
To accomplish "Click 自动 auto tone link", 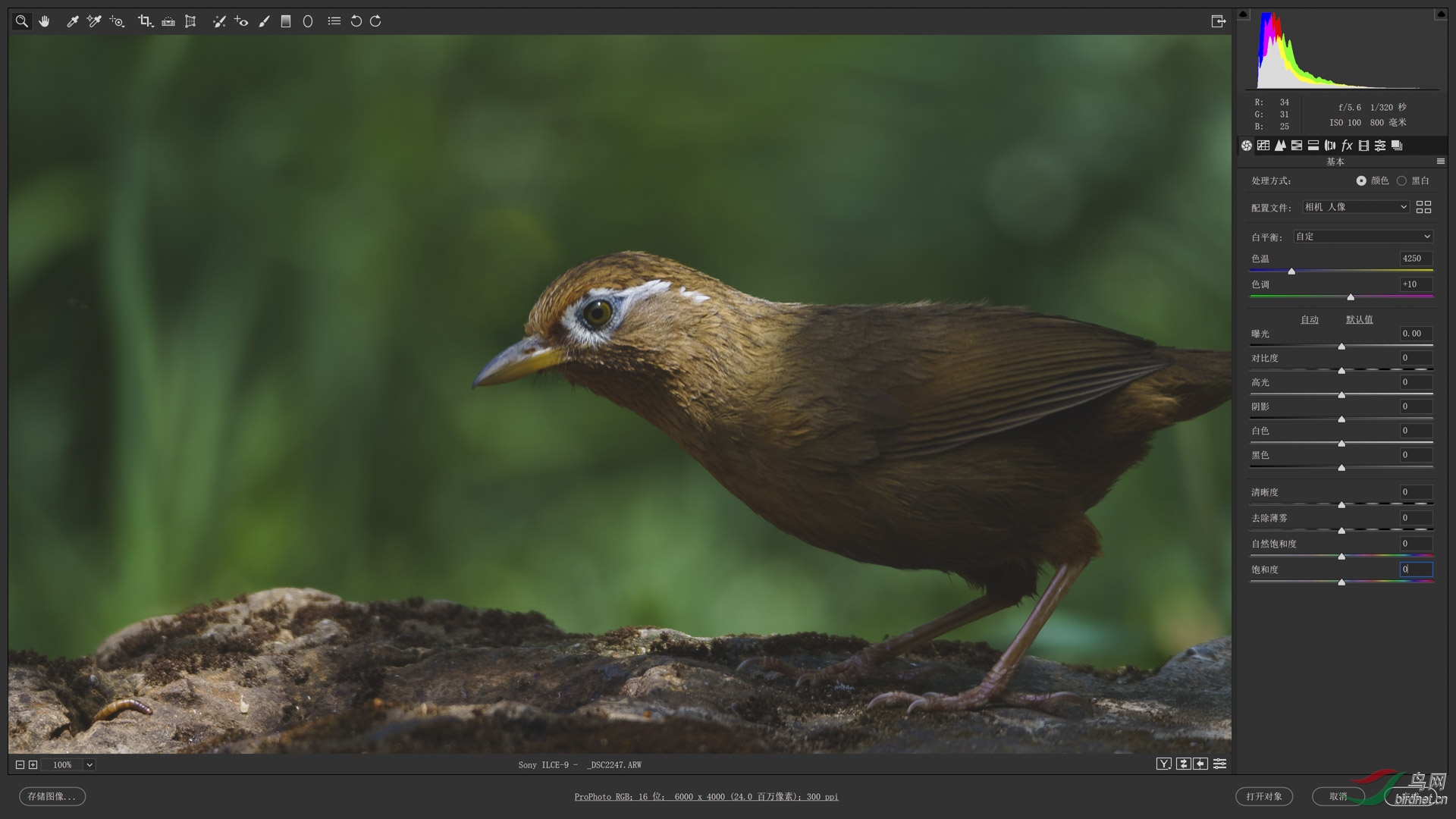I will (x=1310, y=319).
